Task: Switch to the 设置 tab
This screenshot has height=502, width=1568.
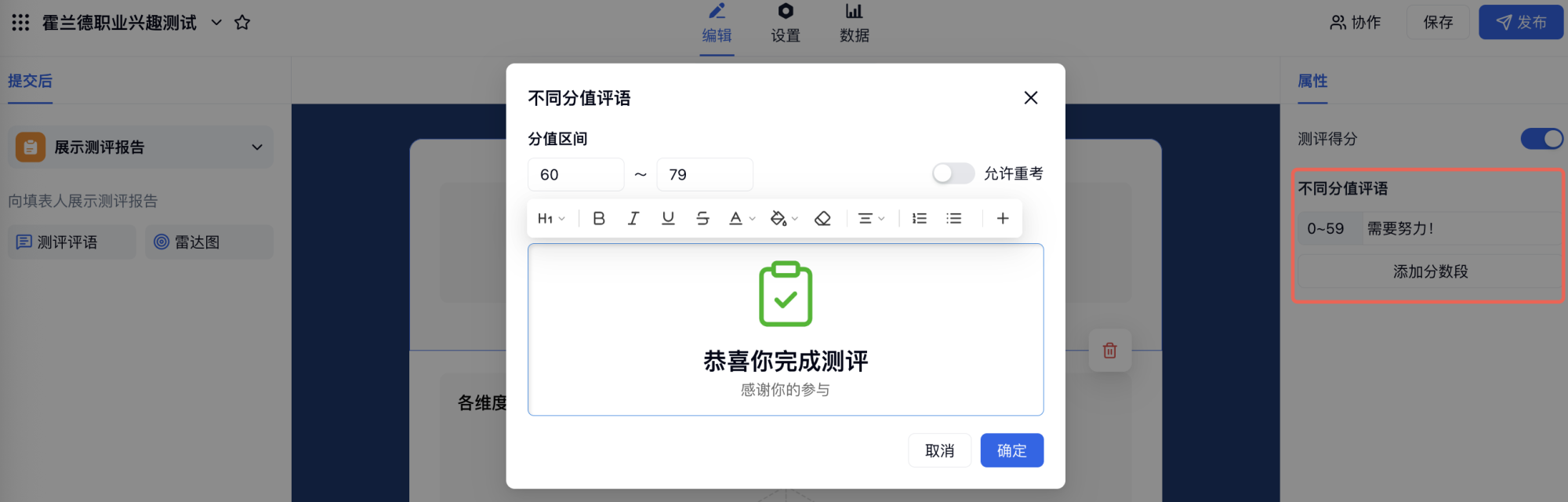Action: tap(786, 24)
